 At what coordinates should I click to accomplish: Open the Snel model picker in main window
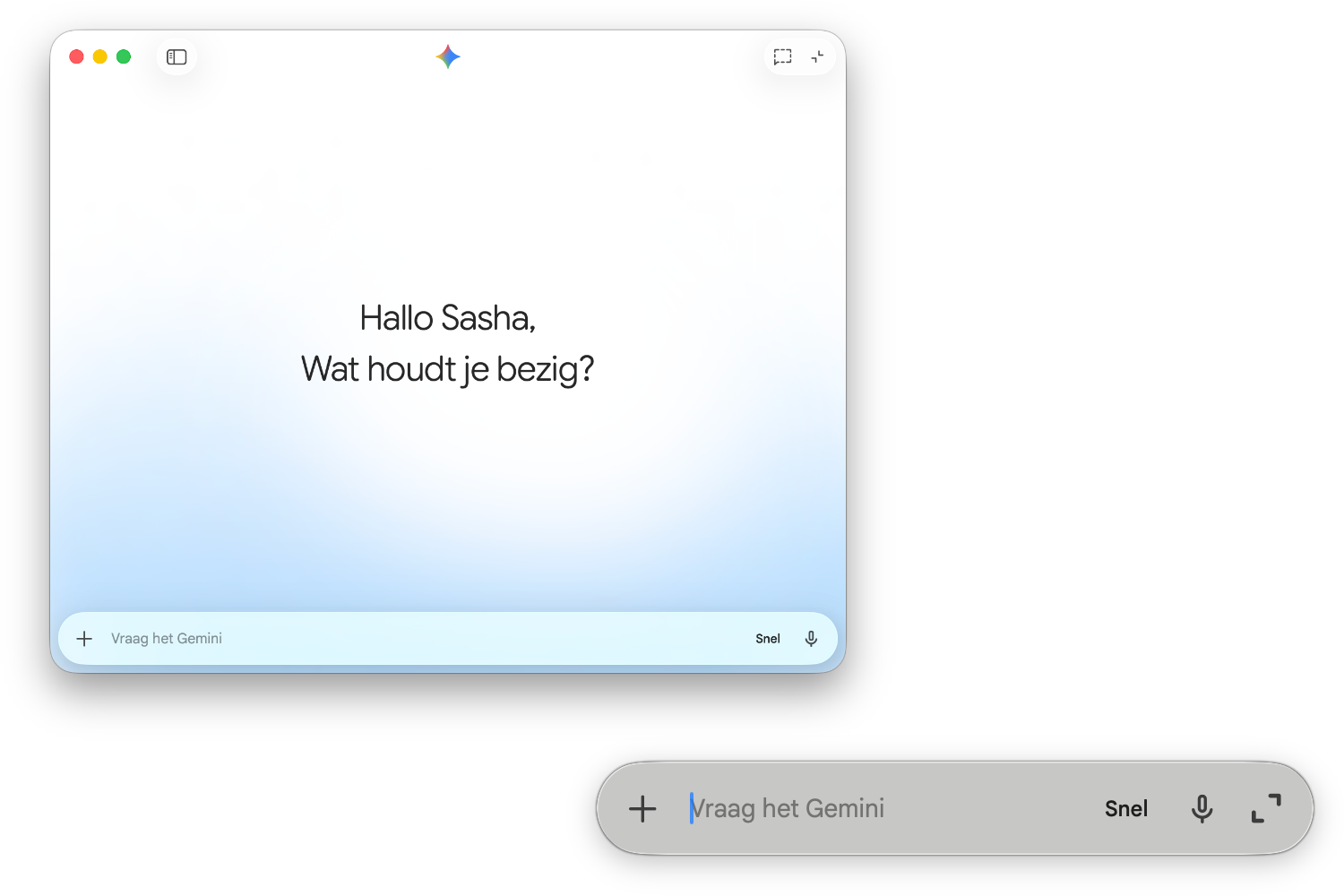pyautogui.click(x=768, y=639)
